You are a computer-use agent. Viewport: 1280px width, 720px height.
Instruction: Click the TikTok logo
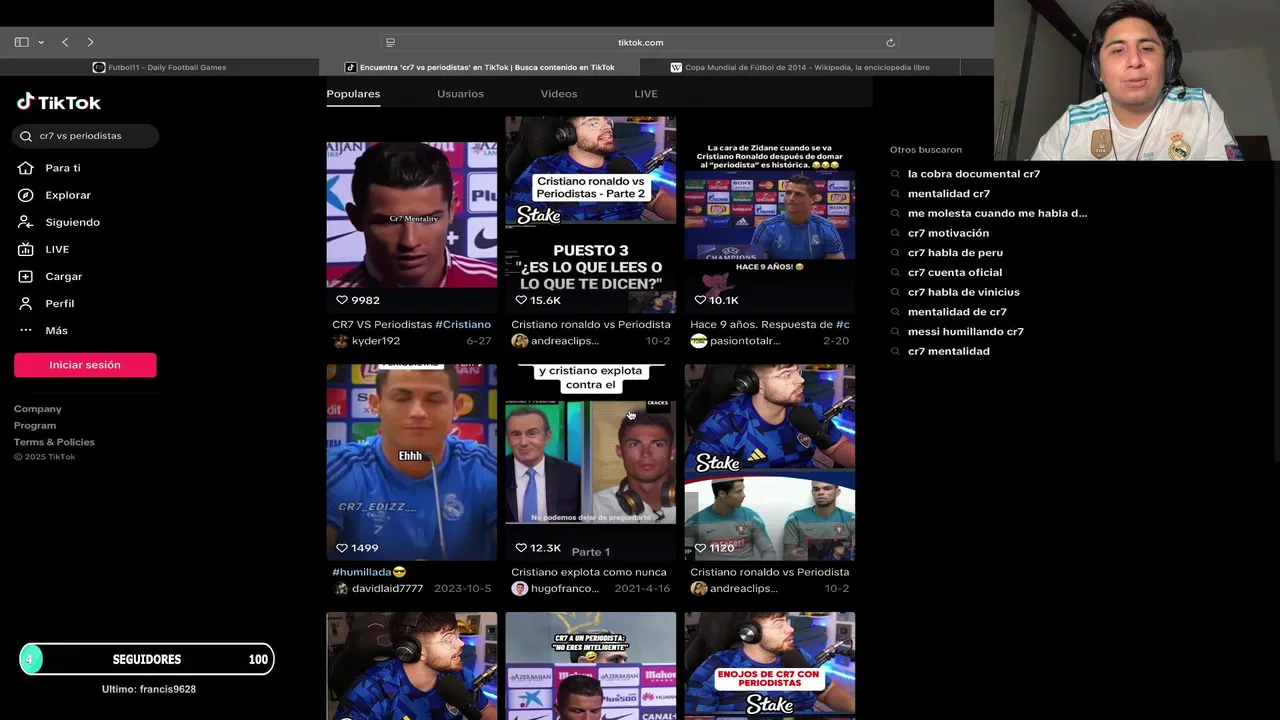coord(59,102)
